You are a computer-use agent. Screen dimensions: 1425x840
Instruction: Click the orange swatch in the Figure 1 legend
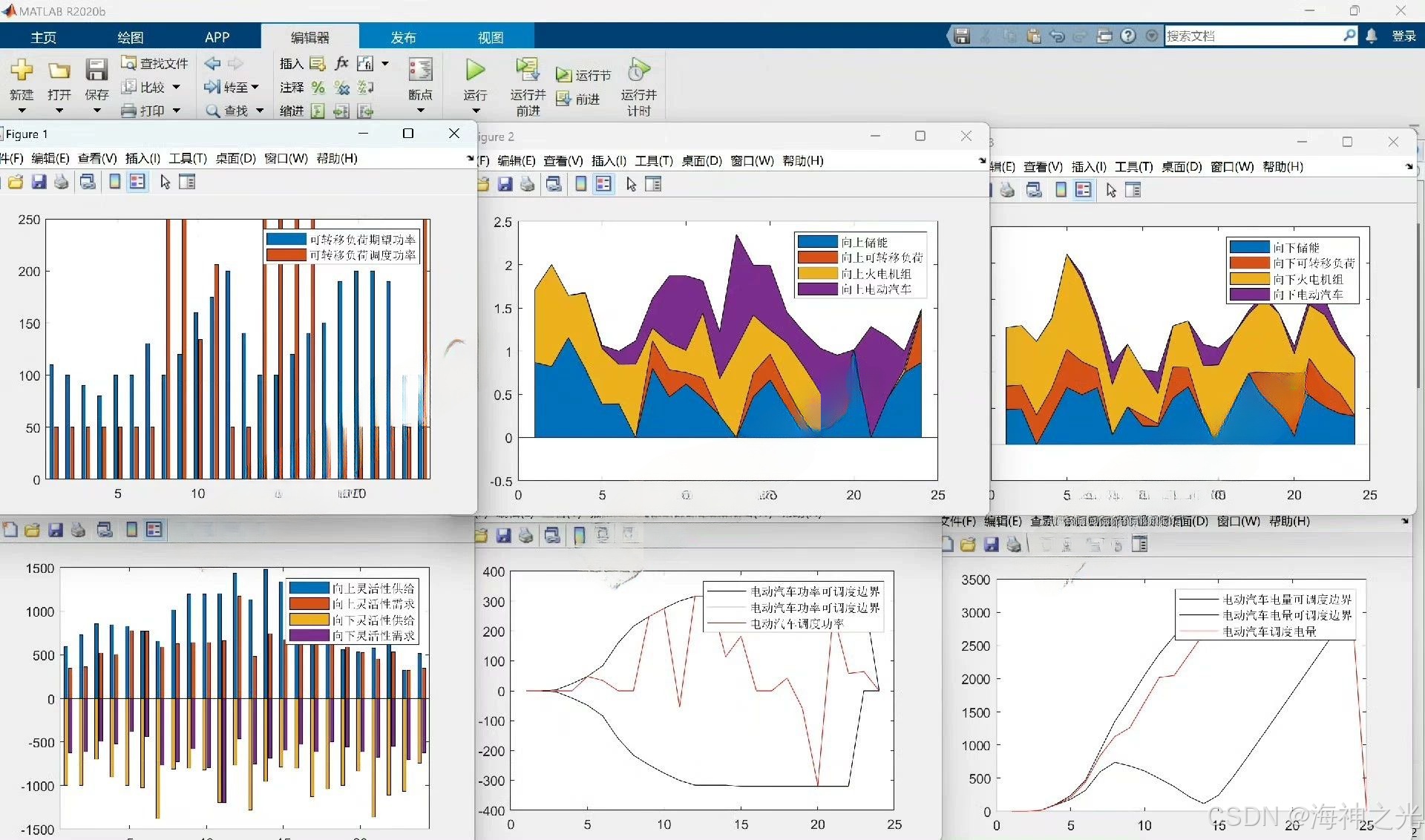click(286, 255)
